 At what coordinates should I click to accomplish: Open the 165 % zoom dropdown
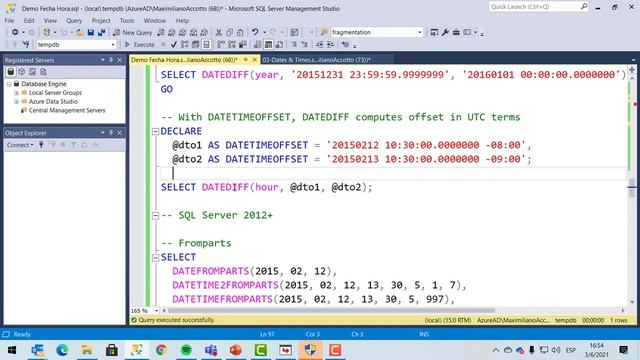tap(156, 311)
